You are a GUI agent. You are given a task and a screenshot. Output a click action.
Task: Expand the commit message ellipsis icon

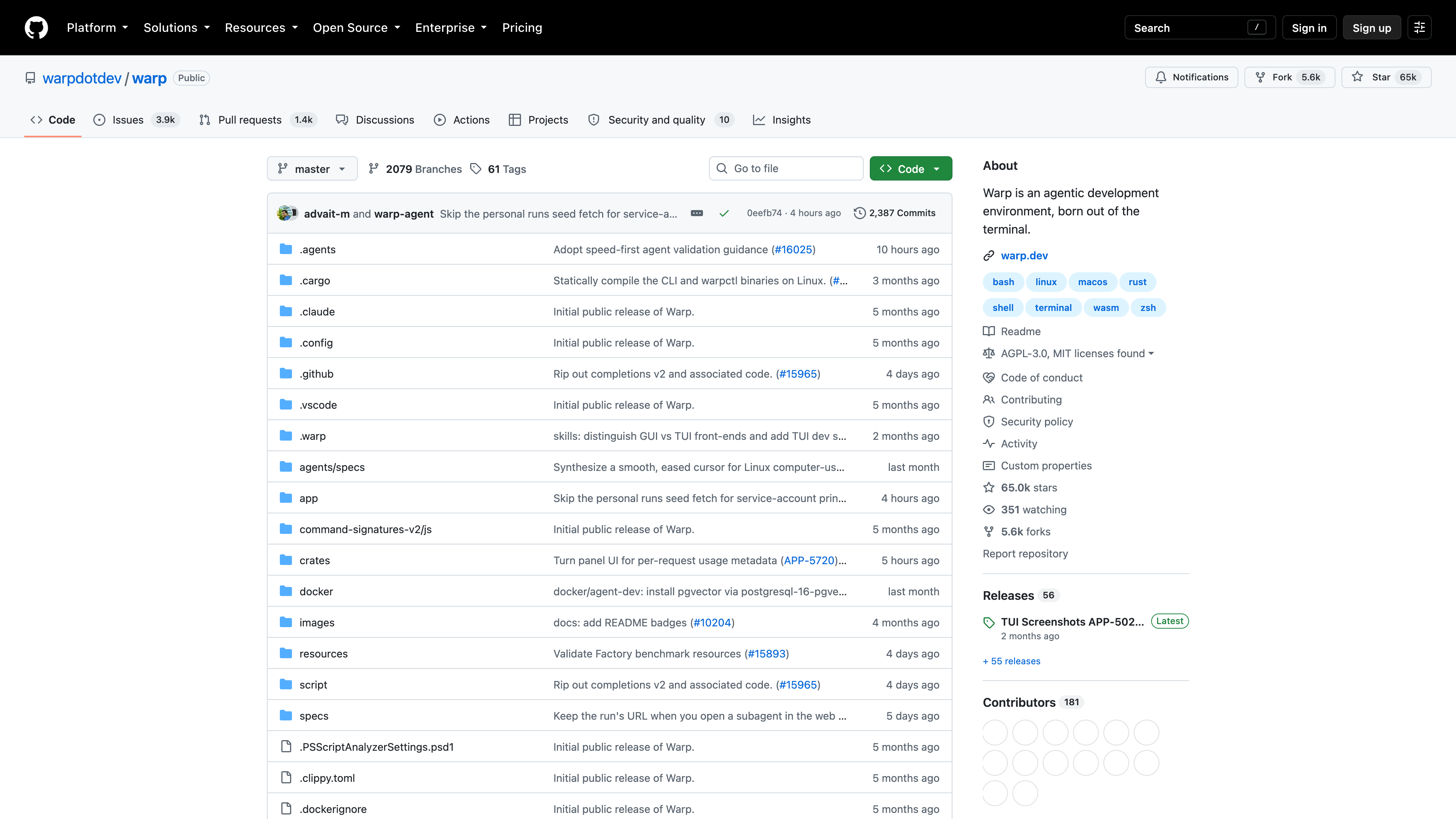point(697,213)
